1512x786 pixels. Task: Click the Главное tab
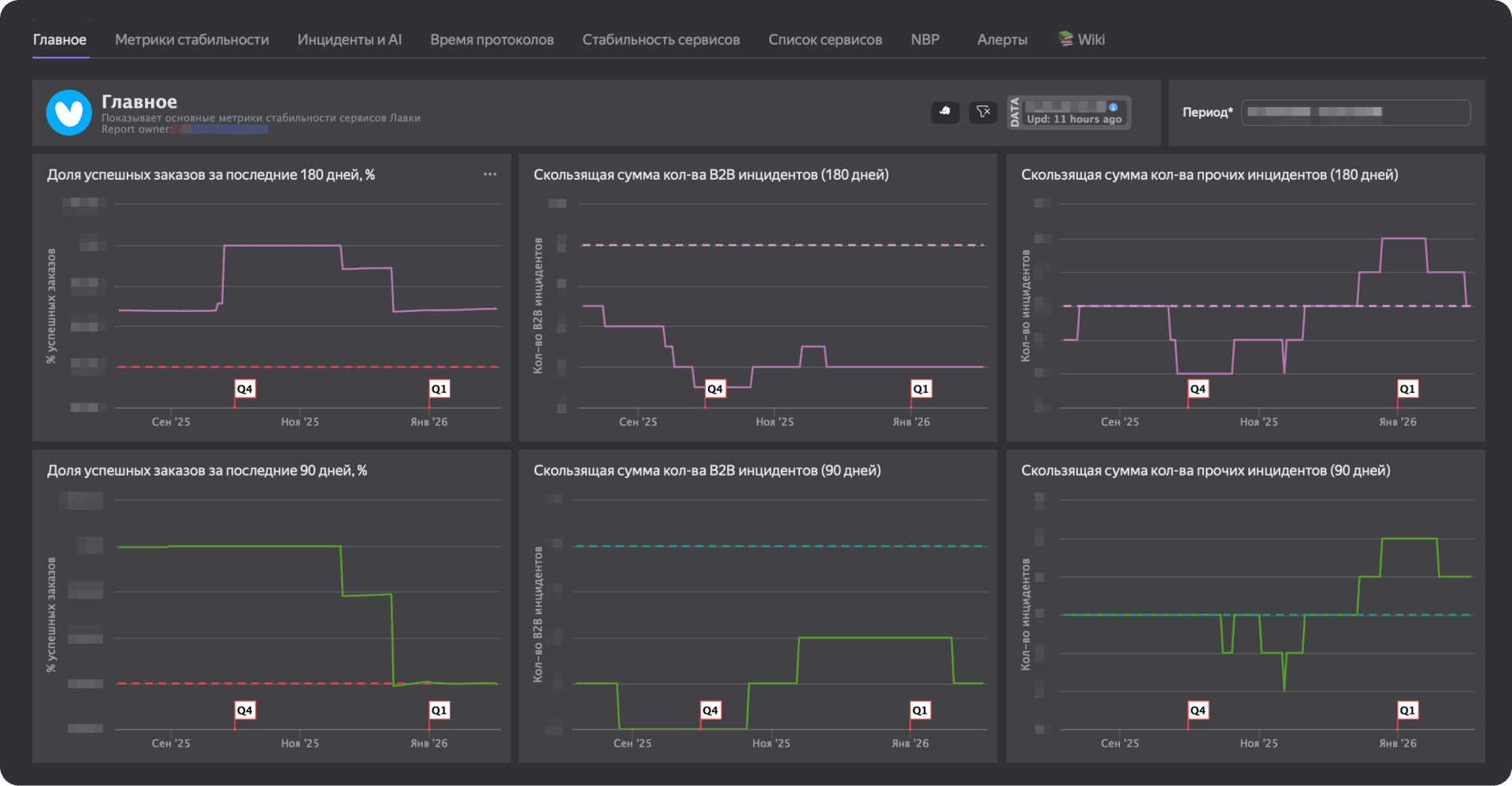click(60, 39)
